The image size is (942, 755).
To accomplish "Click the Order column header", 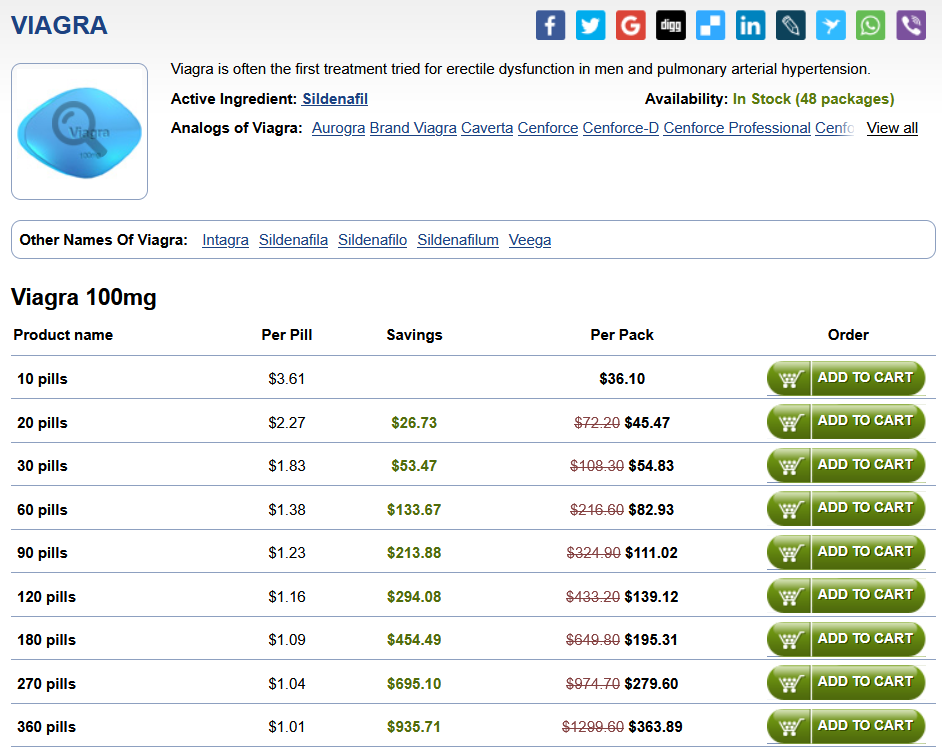I will [x=848, y=335].
